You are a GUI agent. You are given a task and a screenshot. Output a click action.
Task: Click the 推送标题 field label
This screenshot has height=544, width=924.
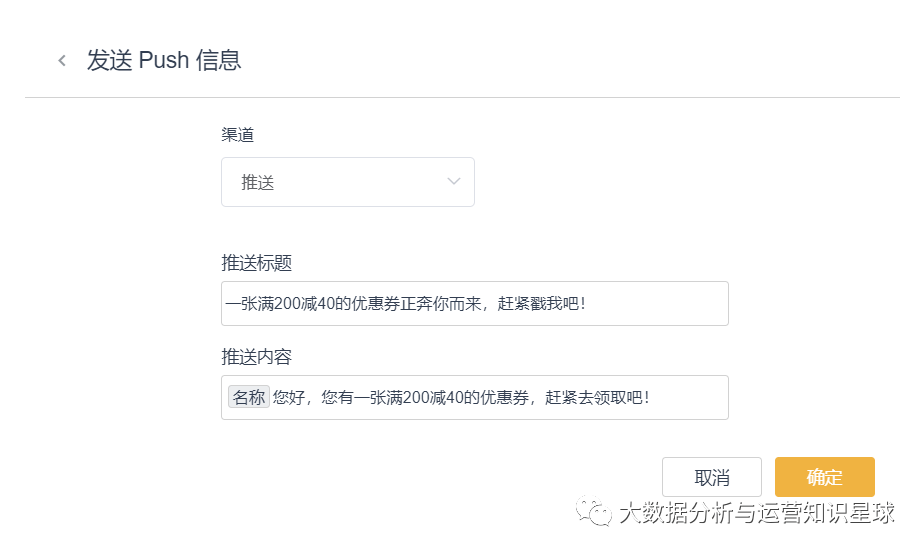[256, 263]
